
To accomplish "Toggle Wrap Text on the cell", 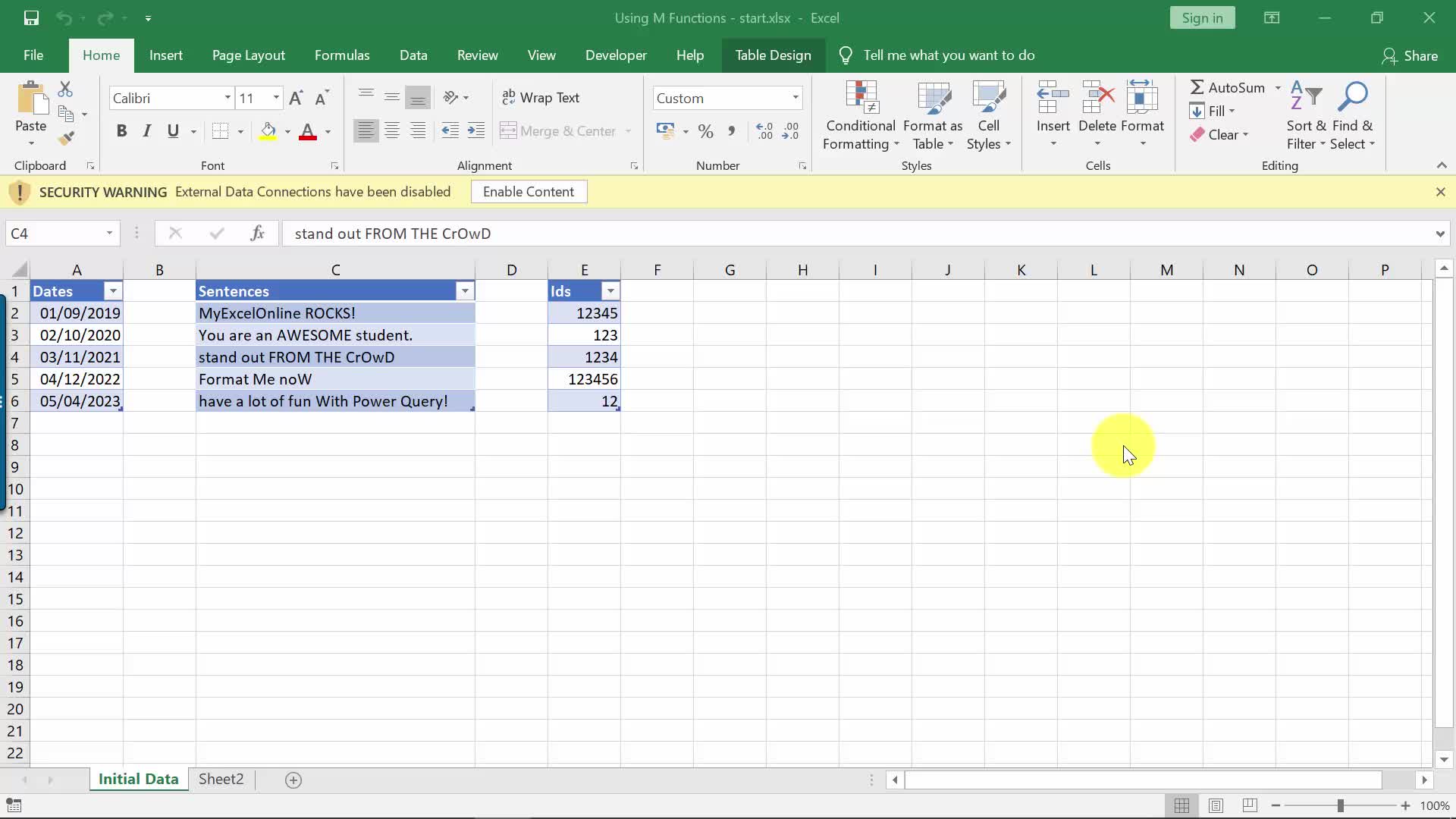I will pos(541,98).
